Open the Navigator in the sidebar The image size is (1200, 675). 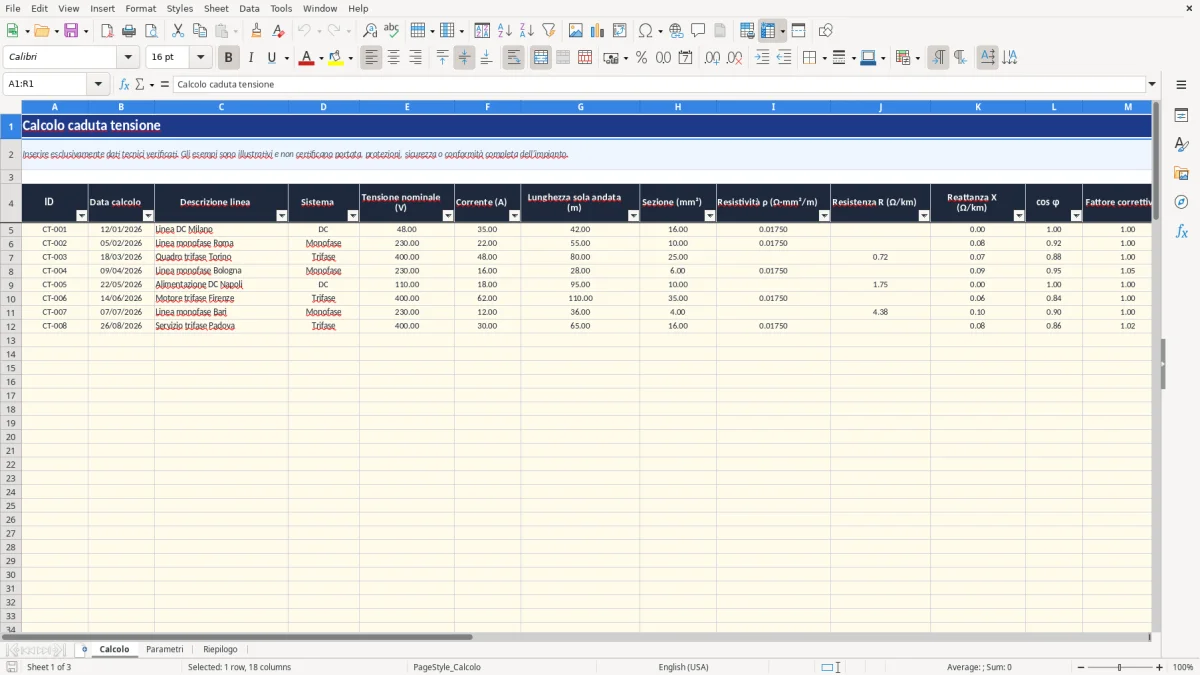1181,202
